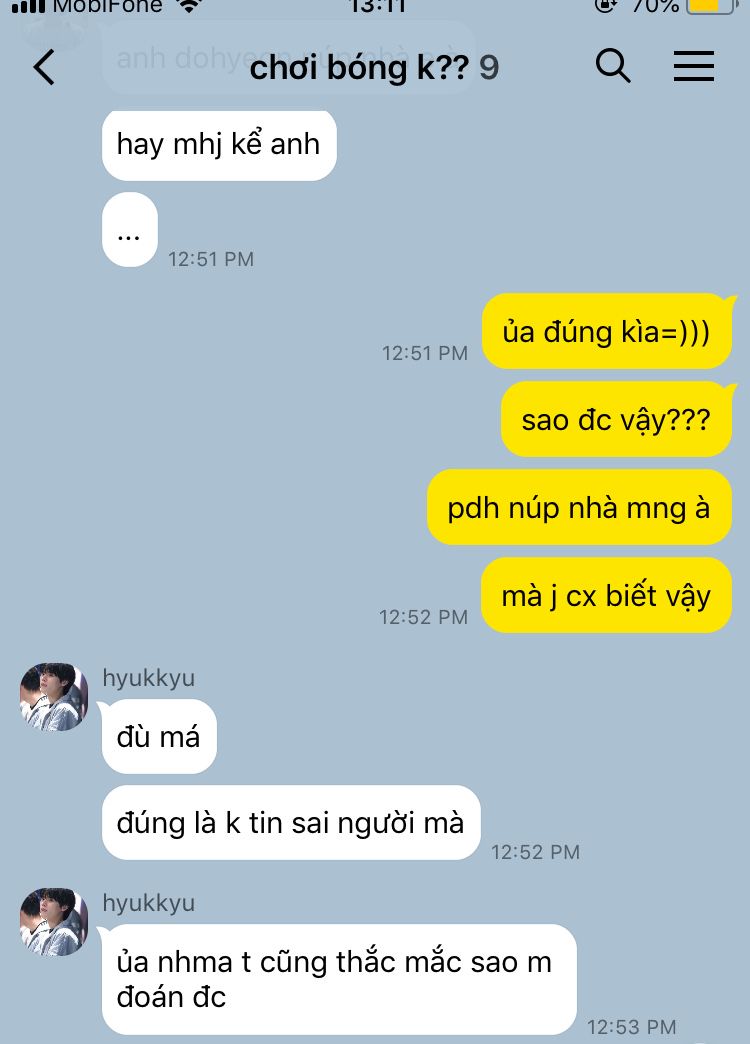Tap the back arrow in the chat header
The image size is (750, 1044).
(x=45, y=67)
